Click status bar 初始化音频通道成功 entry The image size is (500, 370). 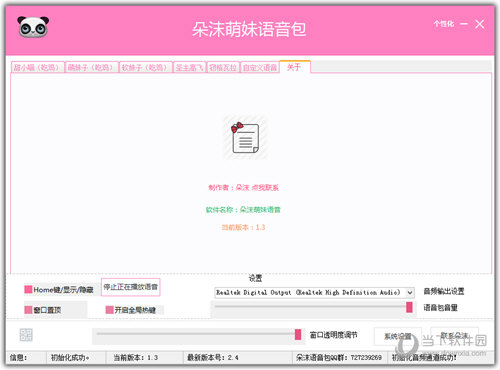pos(441,358)
